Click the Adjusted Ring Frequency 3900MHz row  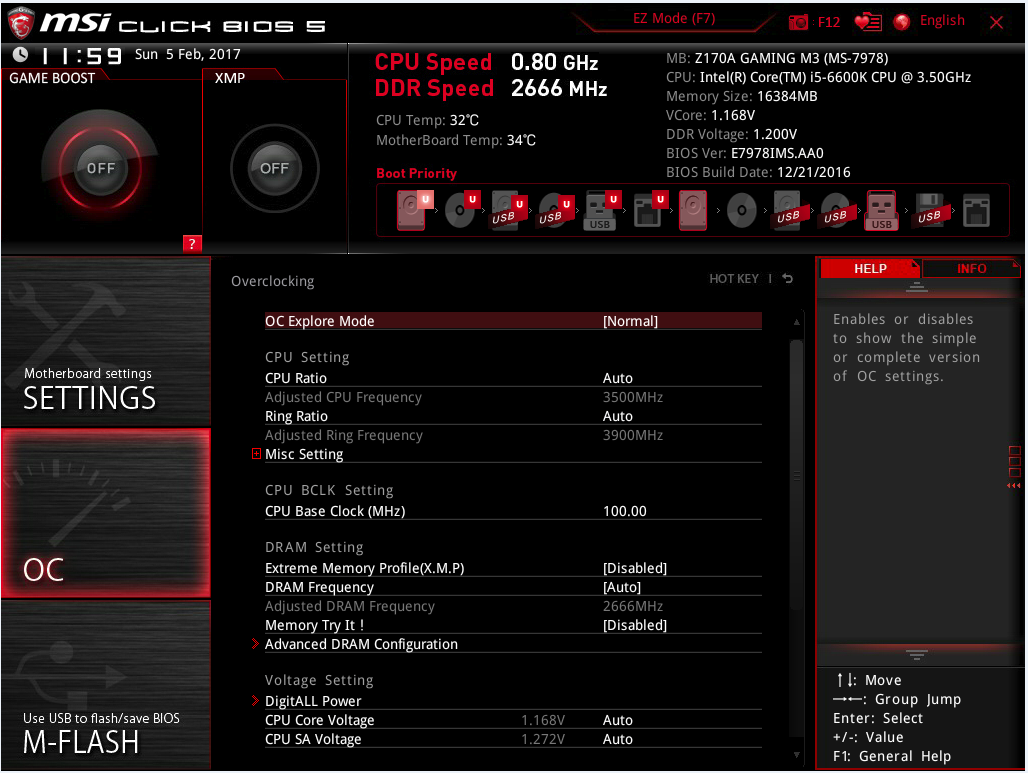tap(513, 435)
